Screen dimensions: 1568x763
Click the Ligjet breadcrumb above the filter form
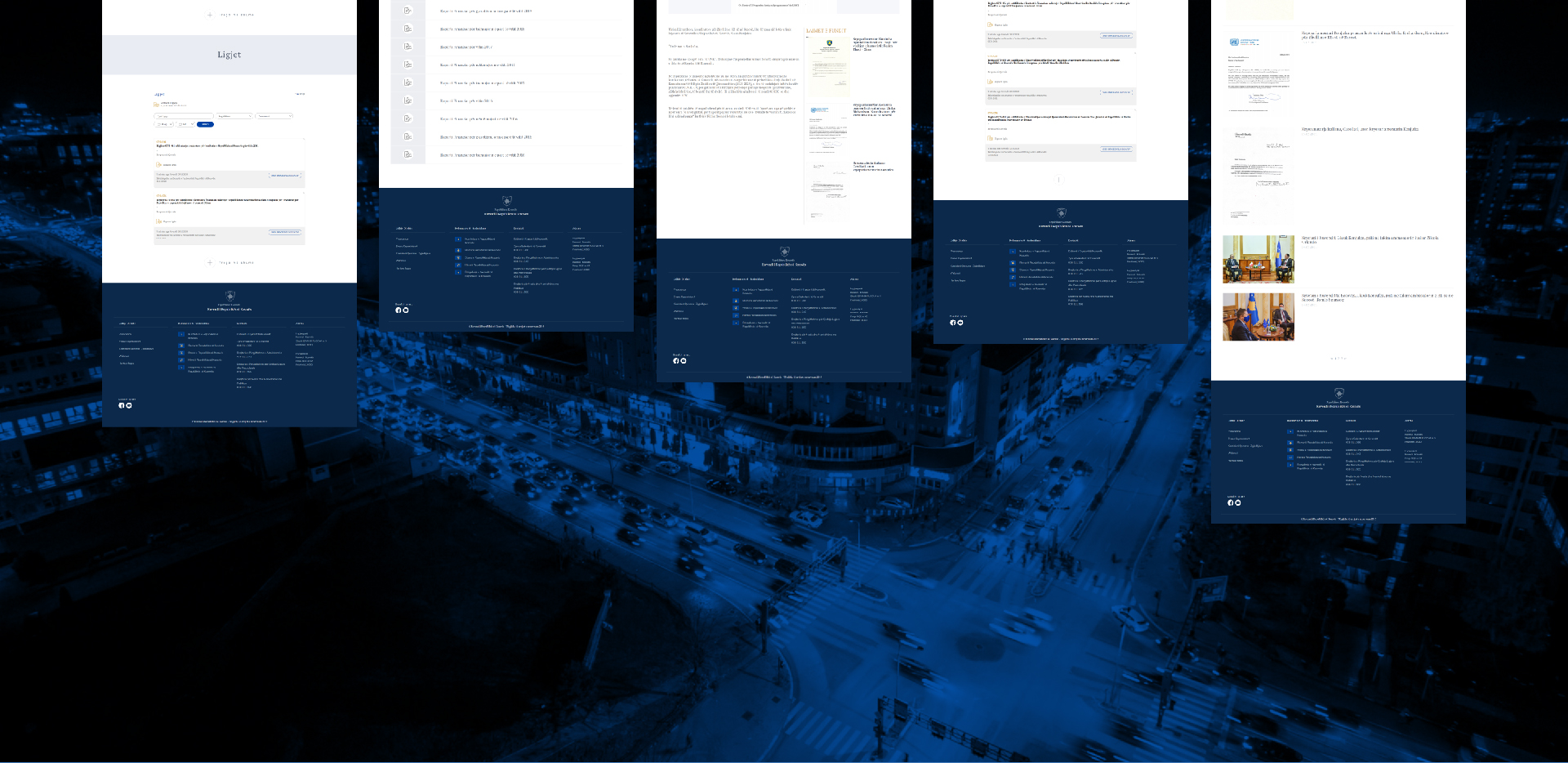[160, 95]
